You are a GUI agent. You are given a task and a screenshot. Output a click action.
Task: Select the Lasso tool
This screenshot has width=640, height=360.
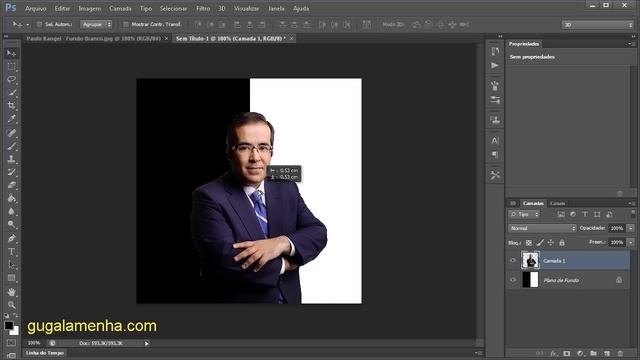[11, 80]
